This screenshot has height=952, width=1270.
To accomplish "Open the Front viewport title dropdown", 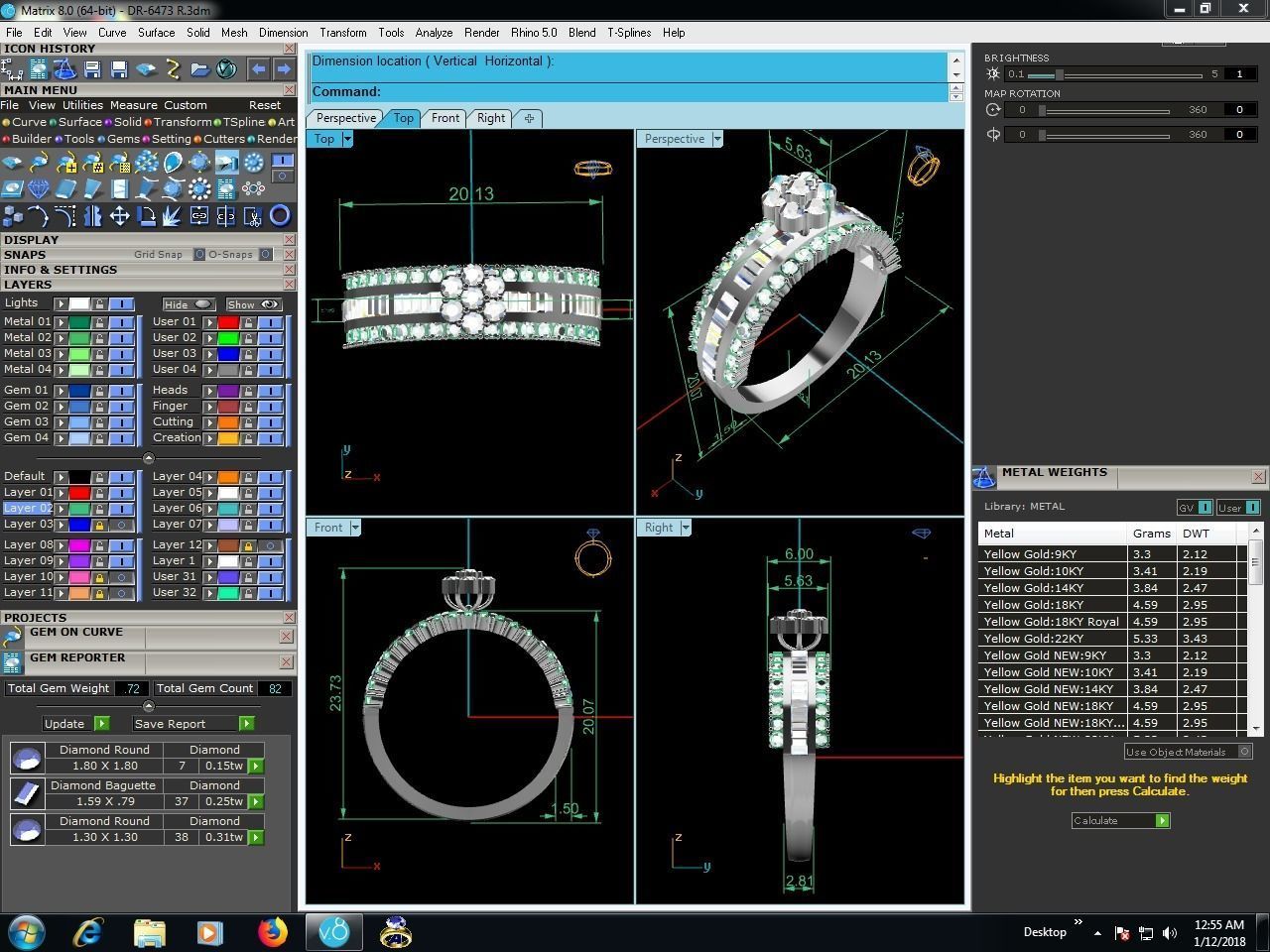I will point(355,528).
